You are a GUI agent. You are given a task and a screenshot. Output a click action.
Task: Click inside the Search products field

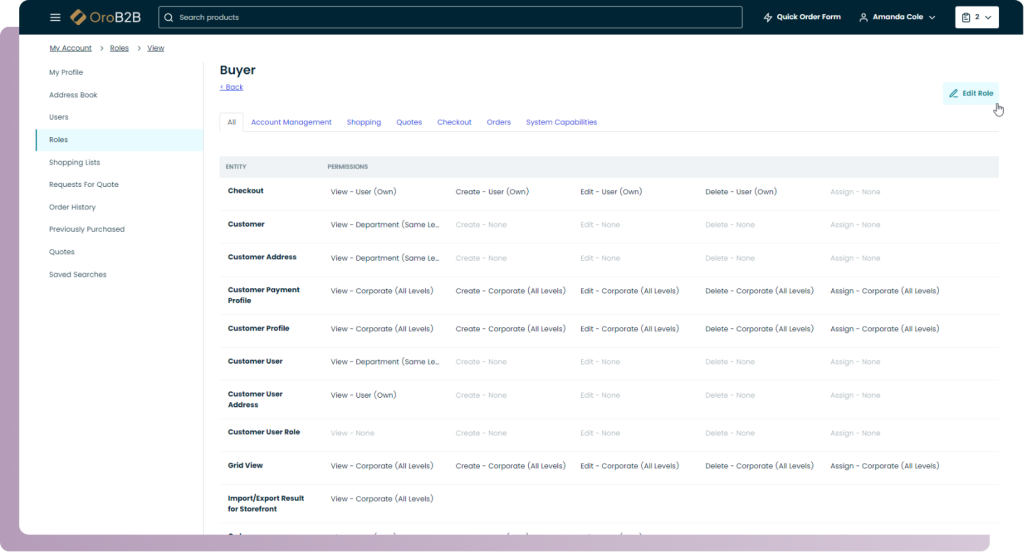(x=450, y=18)
